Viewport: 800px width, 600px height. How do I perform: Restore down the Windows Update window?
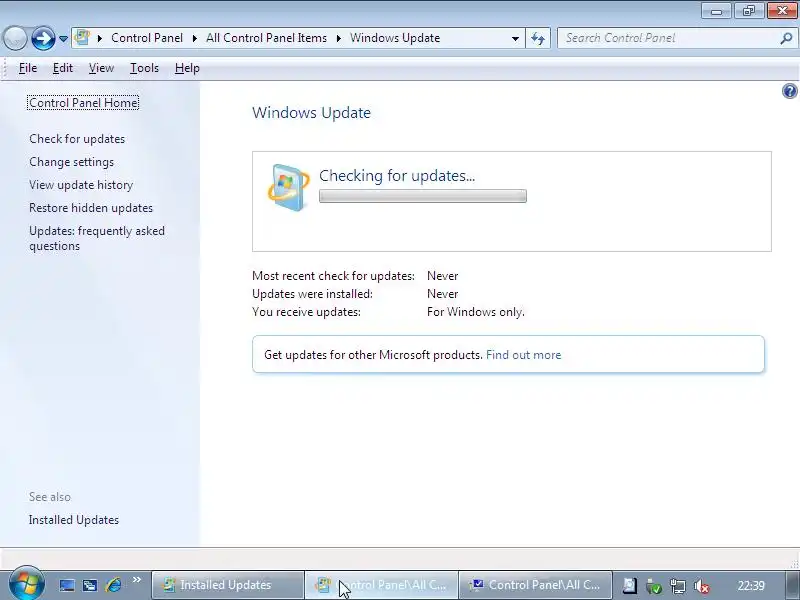(x=748, y=10)
